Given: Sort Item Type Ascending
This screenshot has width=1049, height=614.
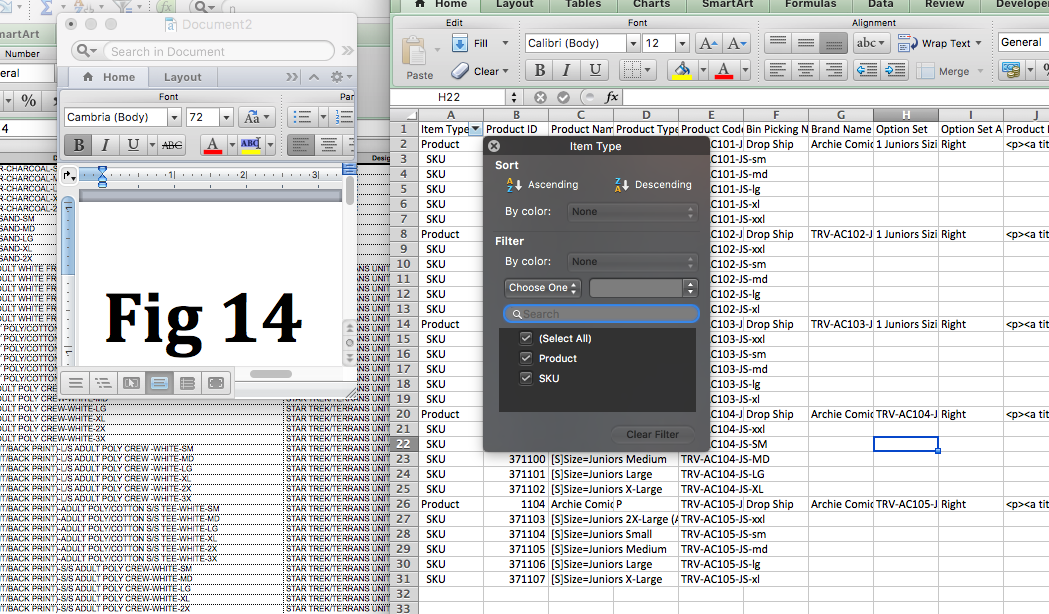Looking at the screenshot, I should [x=542, y=185].
